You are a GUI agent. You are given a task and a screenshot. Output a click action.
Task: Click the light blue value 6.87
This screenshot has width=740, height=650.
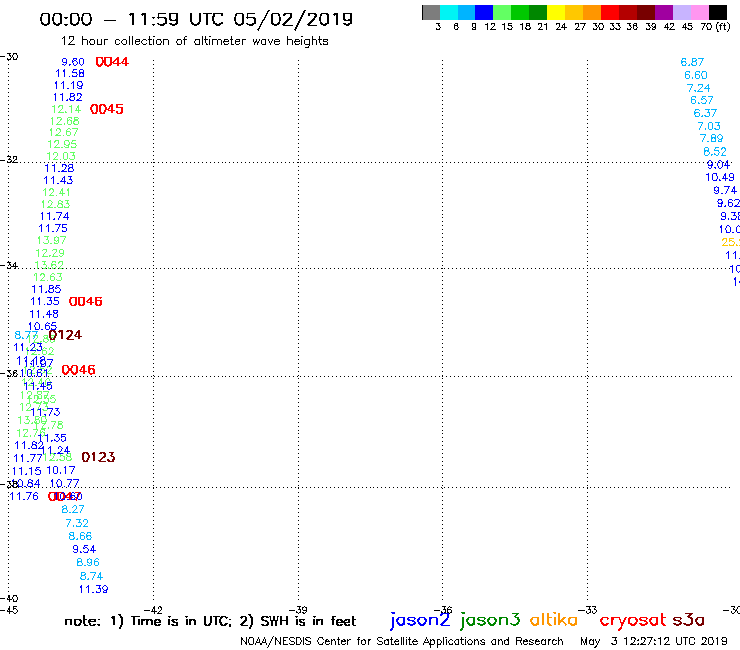pyautogui.click(x=692, y=62)
